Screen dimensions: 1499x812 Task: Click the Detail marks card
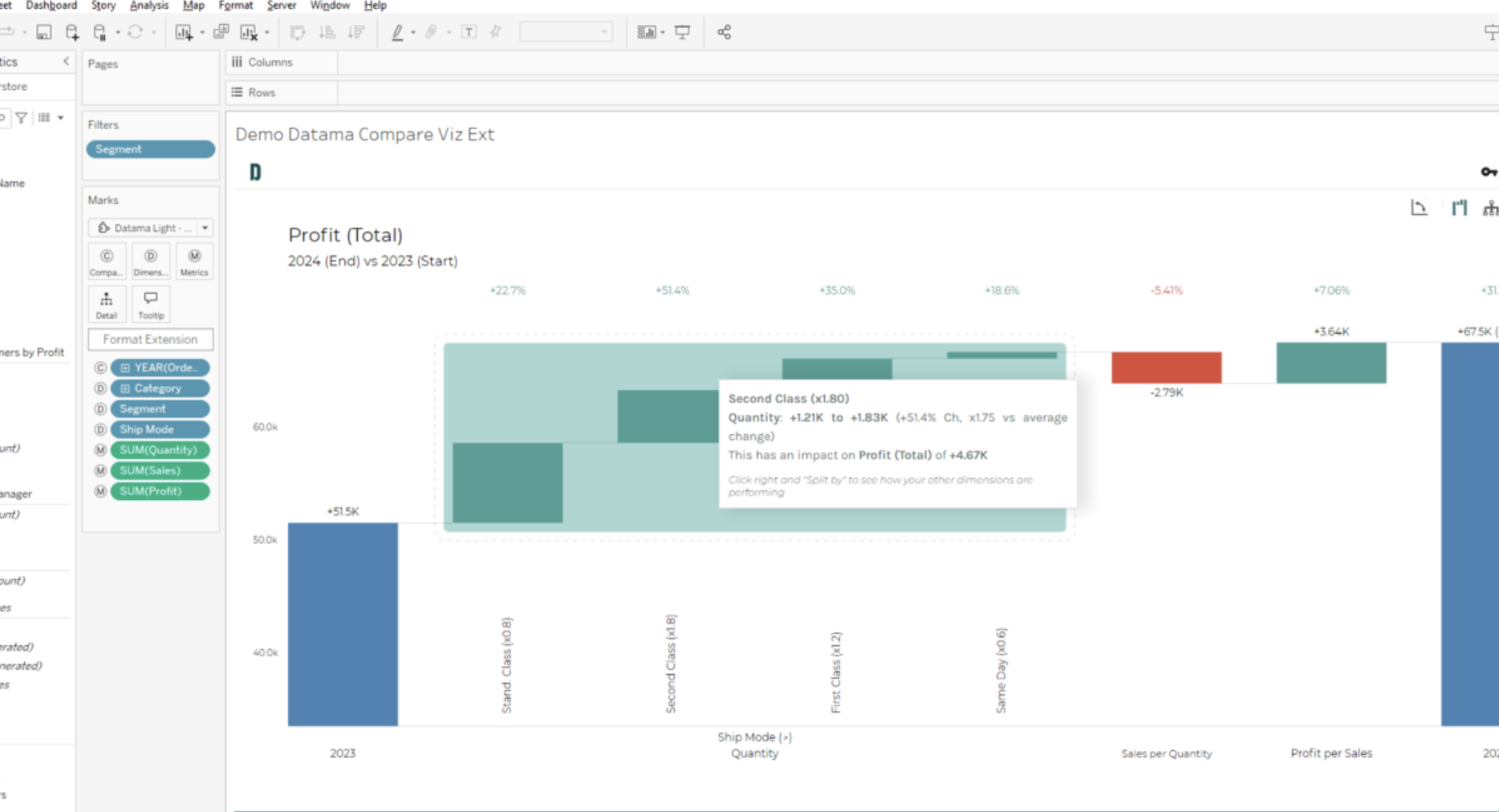(106, 304)
